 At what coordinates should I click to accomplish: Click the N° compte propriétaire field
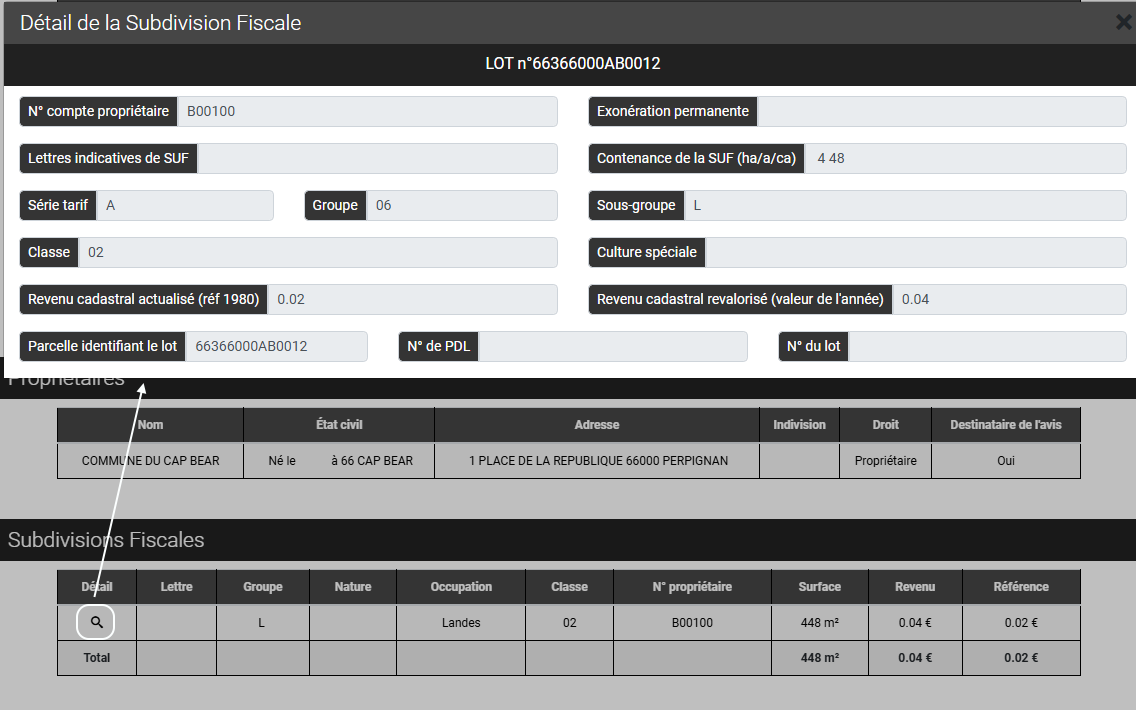click(366, 111)
